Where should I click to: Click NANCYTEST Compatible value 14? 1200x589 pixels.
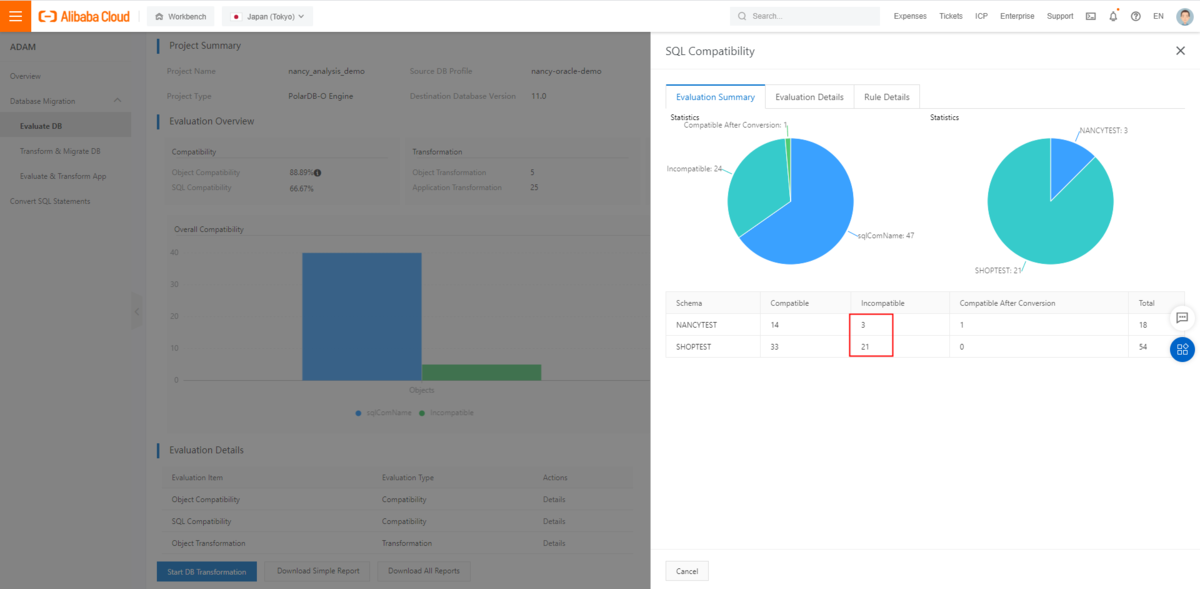pyautogui.click(x=775, y=325)
